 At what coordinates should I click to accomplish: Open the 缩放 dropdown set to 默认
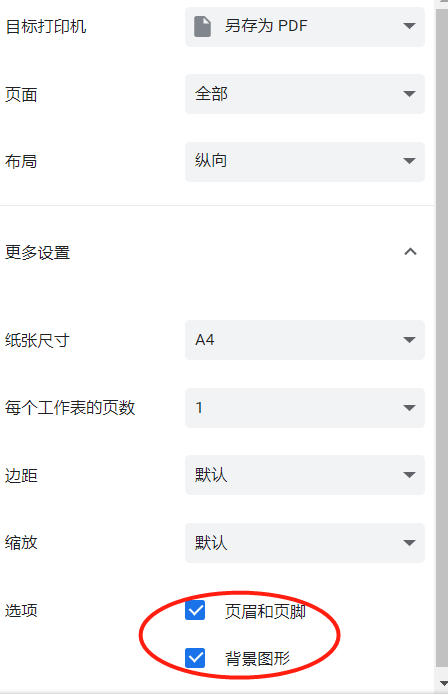305,543
